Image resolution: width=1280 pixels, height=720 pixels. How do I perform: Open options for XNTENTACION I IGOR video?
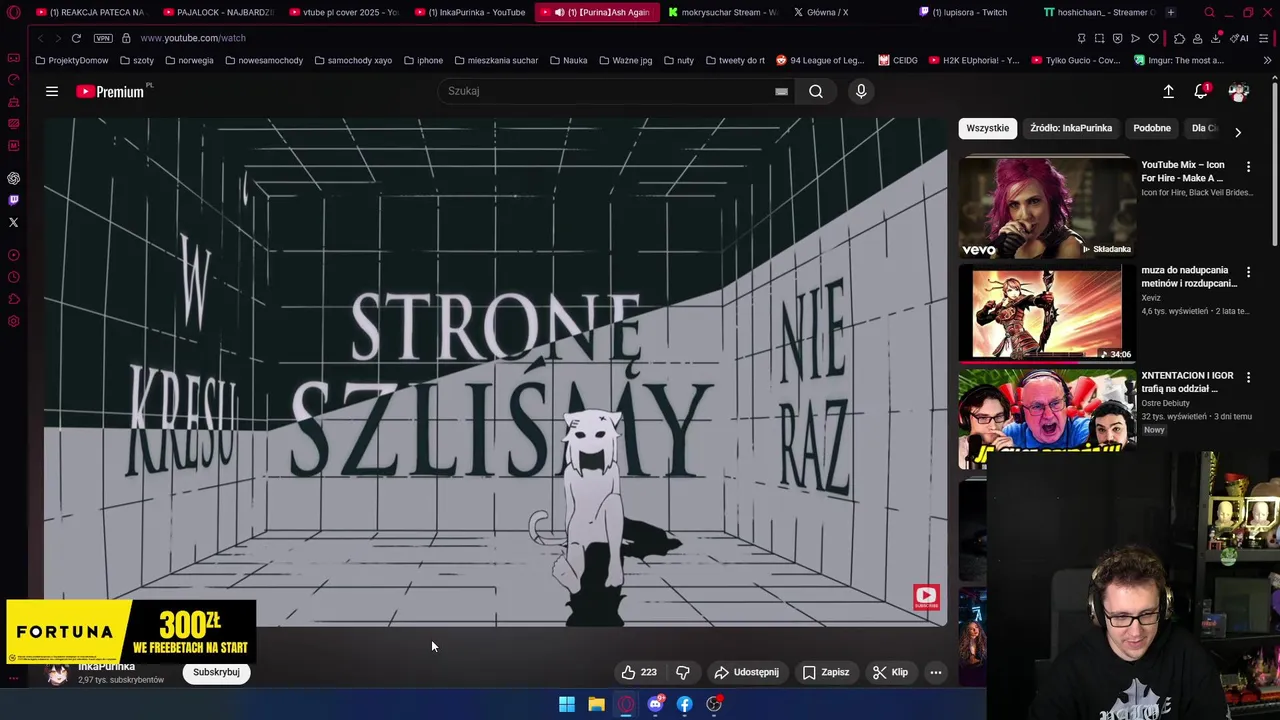(1248, 377)
